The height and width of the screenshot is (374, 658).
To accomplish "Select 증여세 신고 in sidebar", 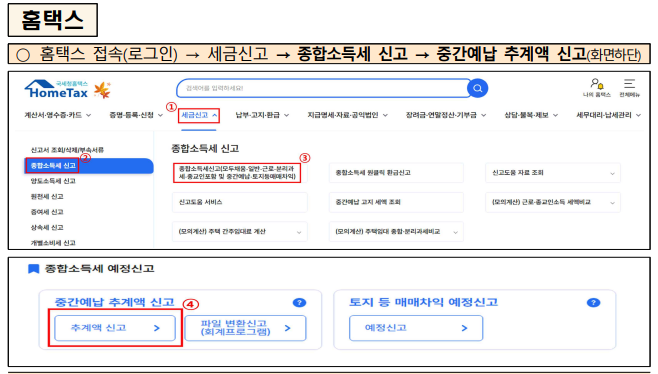I will tap(47, 212).
